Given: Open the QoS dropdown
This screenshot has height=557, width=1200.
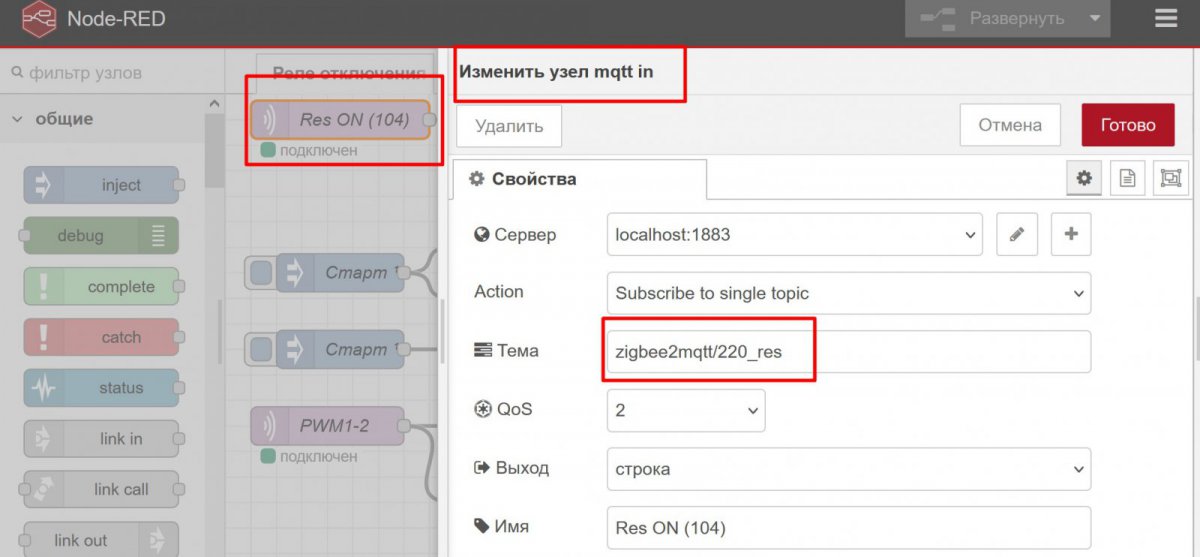Looking at the screenshot, I should tap(685, 410).
